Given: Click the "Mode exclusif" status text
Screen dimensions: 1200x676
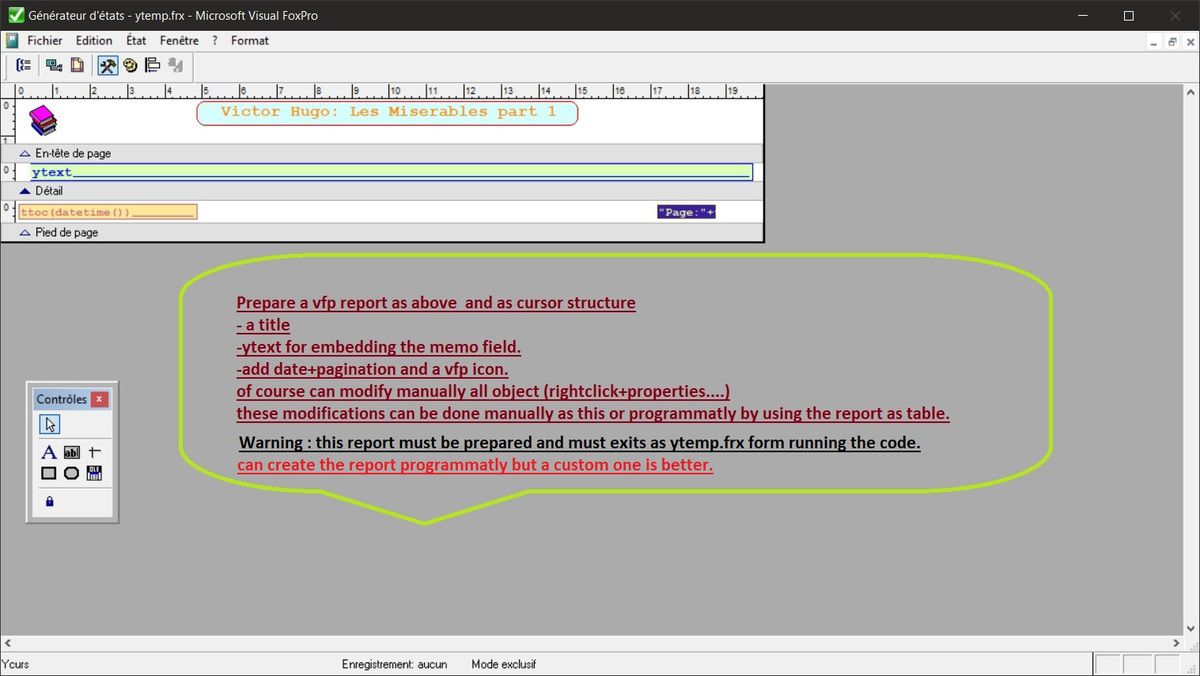Looking at the screenshot, I should (504, 664).
